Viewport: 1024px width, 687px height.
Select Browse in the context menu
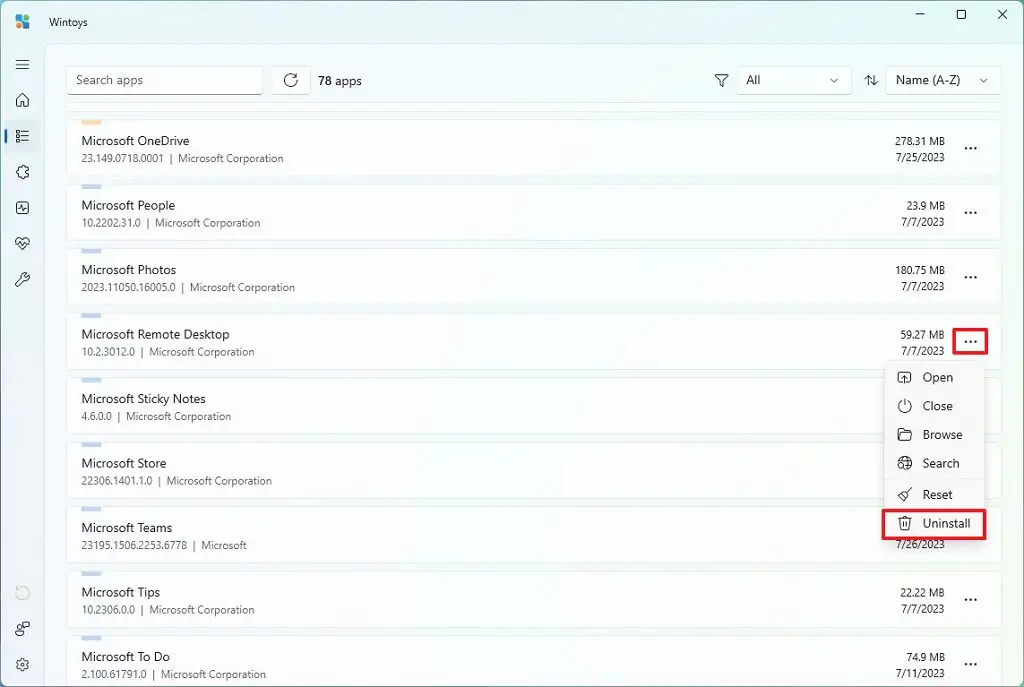click(x=934, y=435)
